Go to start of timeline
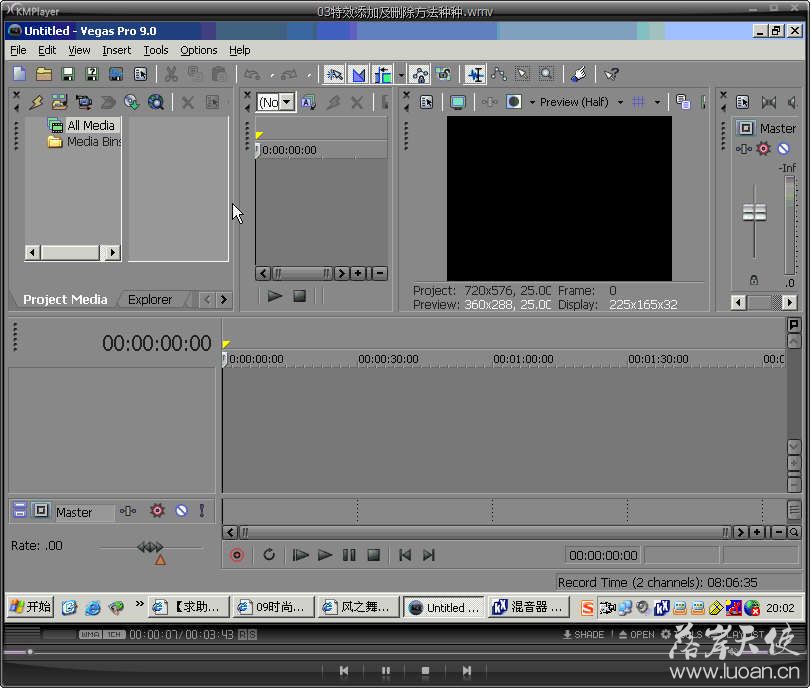Viewport: 810px width, 688px height. [405, 555]
